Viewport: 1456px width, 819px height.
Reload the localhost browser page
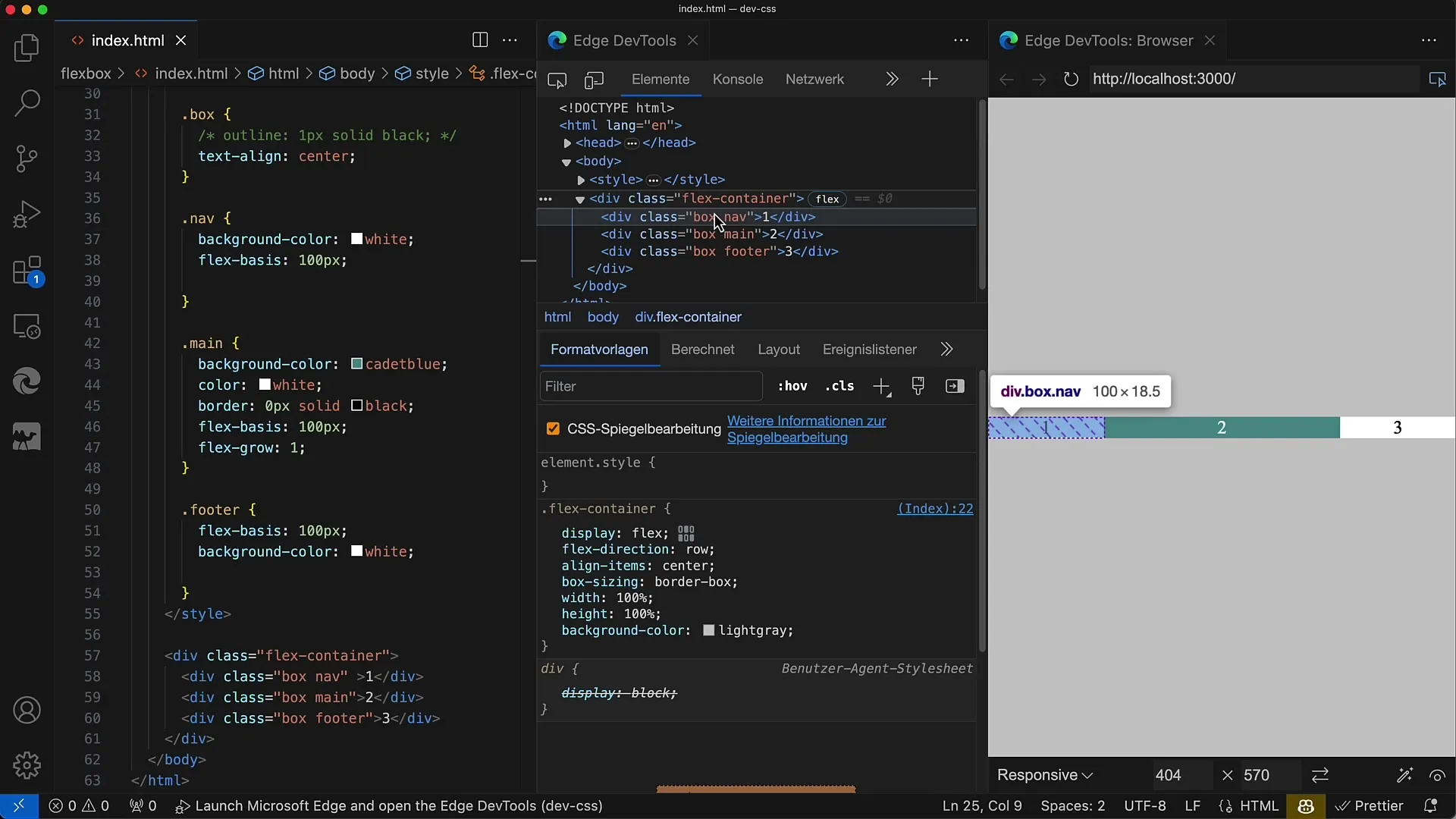click(x=1071, y=79)
